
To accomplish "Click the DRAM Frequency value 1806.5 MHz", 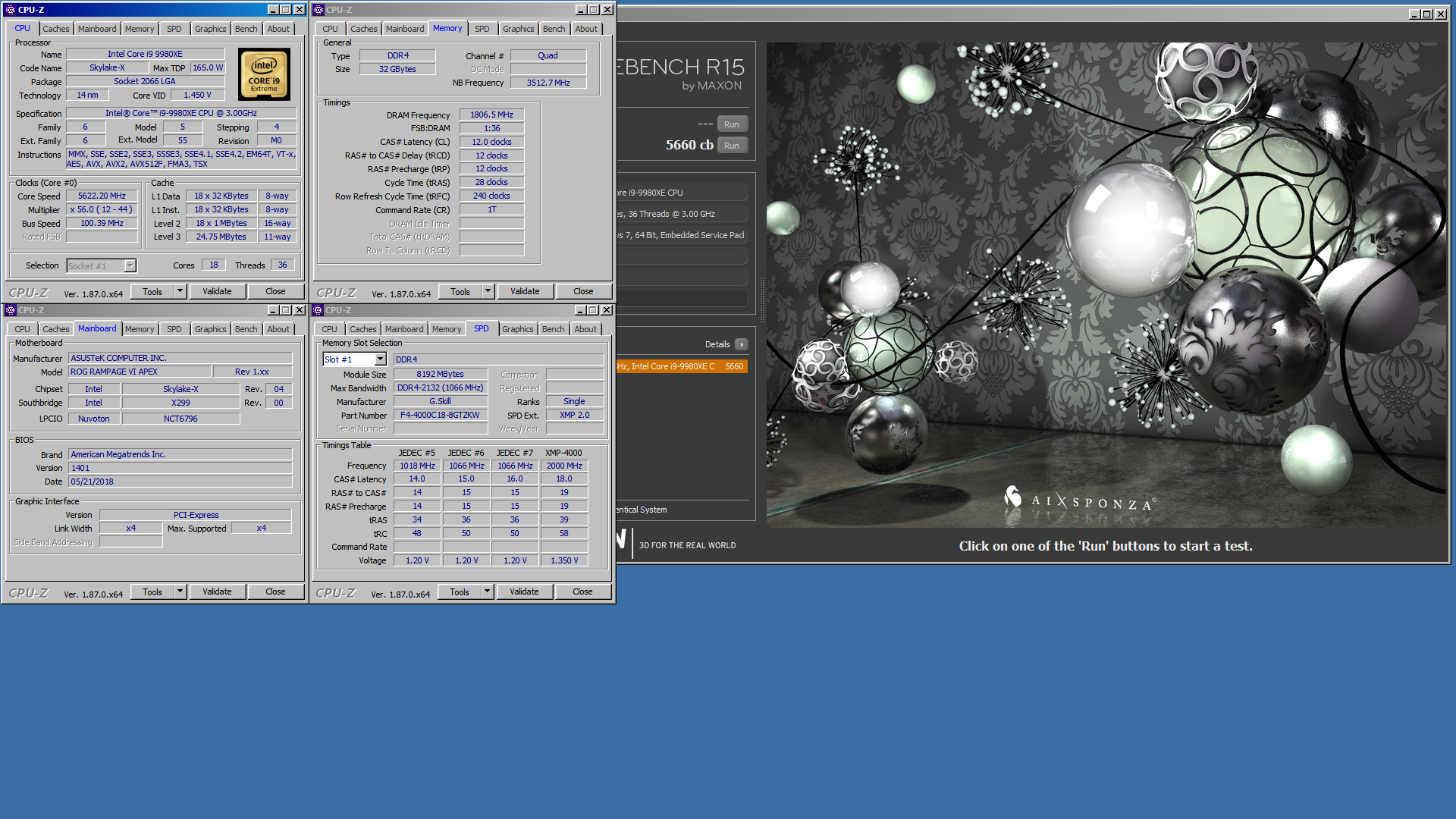I will 491,115.
